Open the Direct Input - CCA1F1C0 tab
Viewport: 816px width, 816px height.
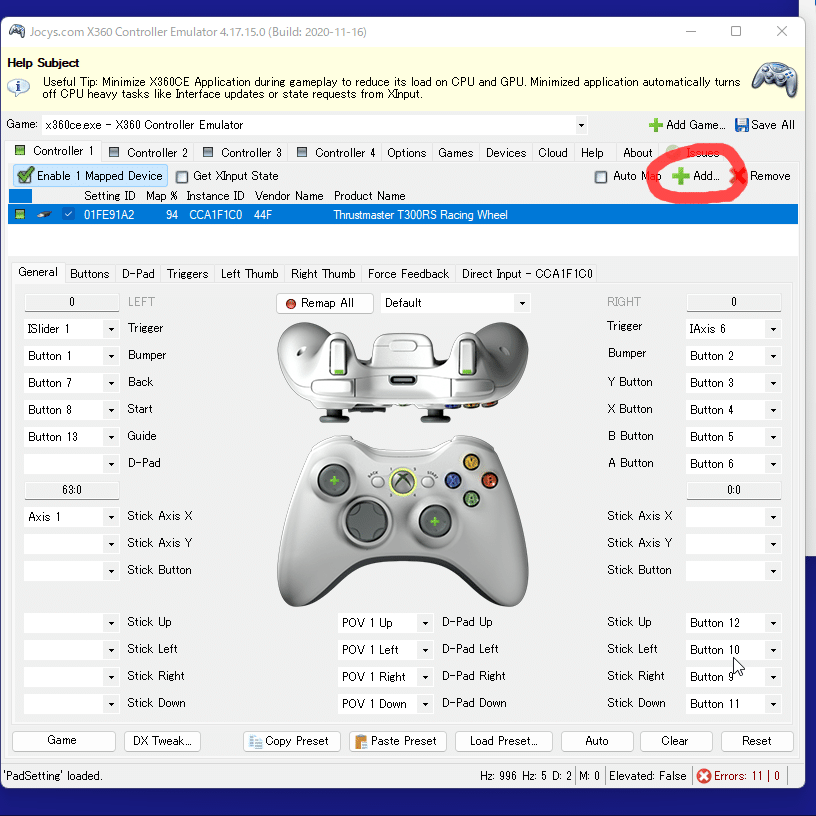(x=527, y=274)
